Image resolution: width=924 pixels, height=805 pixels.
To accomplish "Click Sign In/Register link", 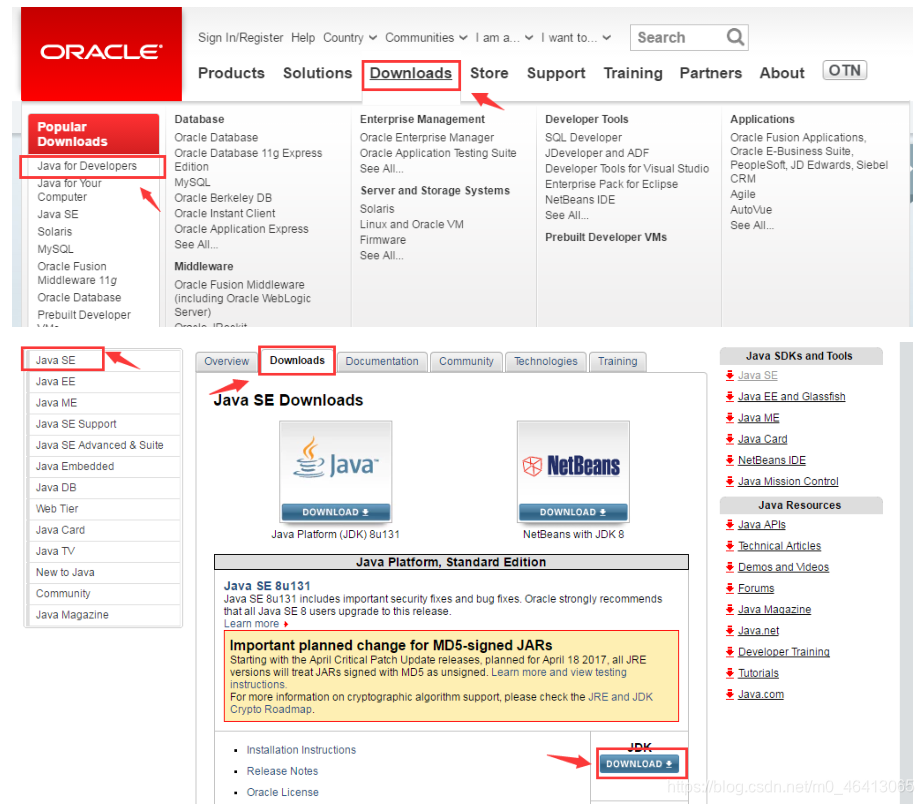I will click(x=240, y=38).
